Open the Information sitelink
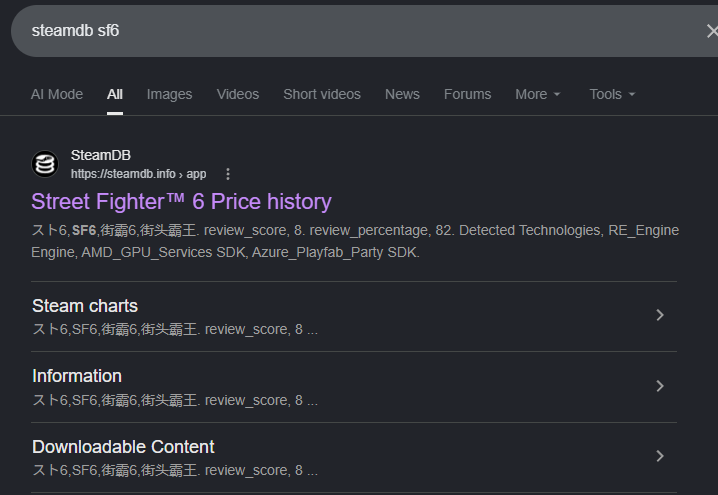This screenshot has height=495, width=718. coord(77,376)
